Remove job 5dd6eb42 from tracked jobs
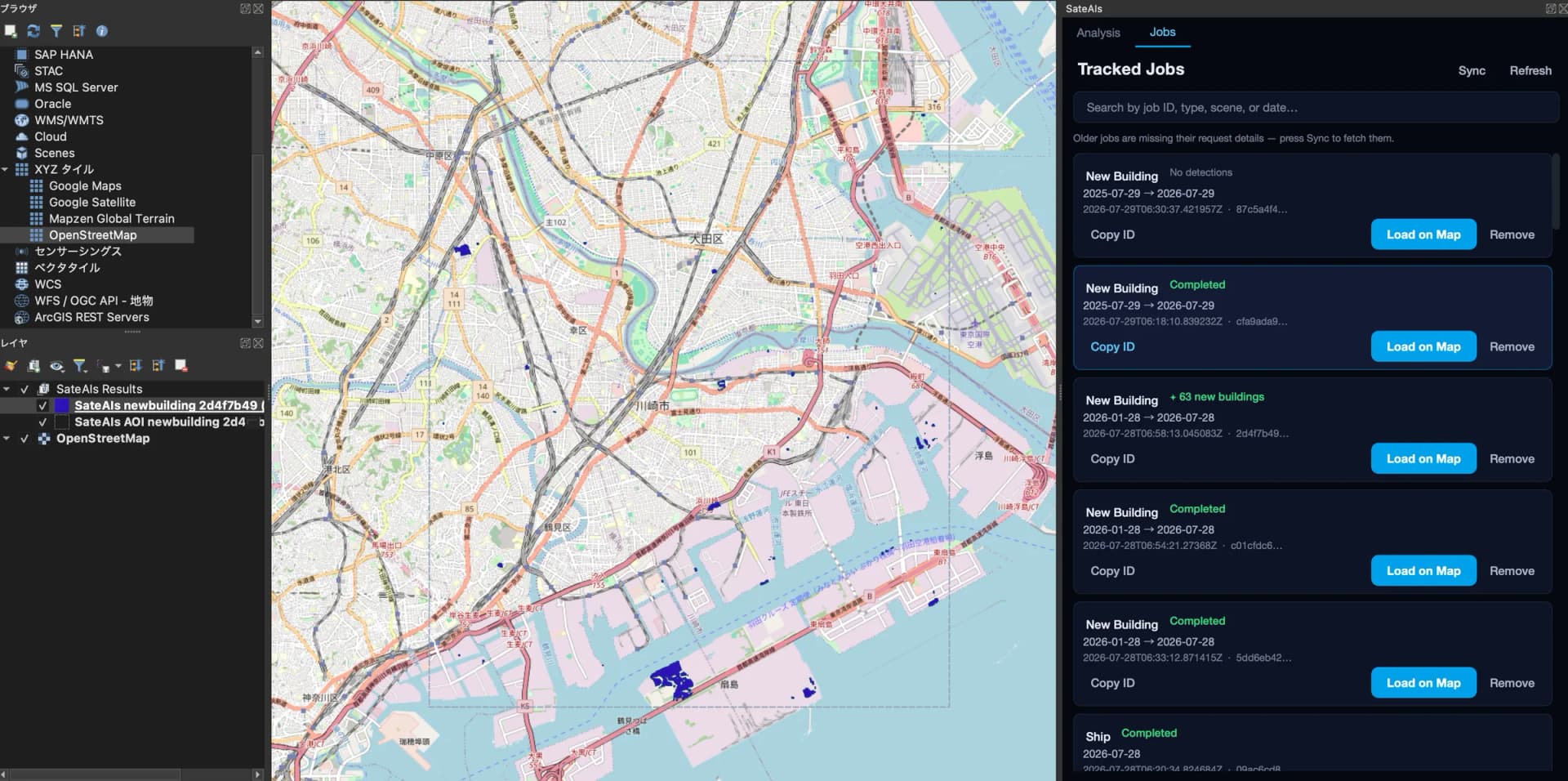Screen dimensions: 1568x781 point(1512,683)
